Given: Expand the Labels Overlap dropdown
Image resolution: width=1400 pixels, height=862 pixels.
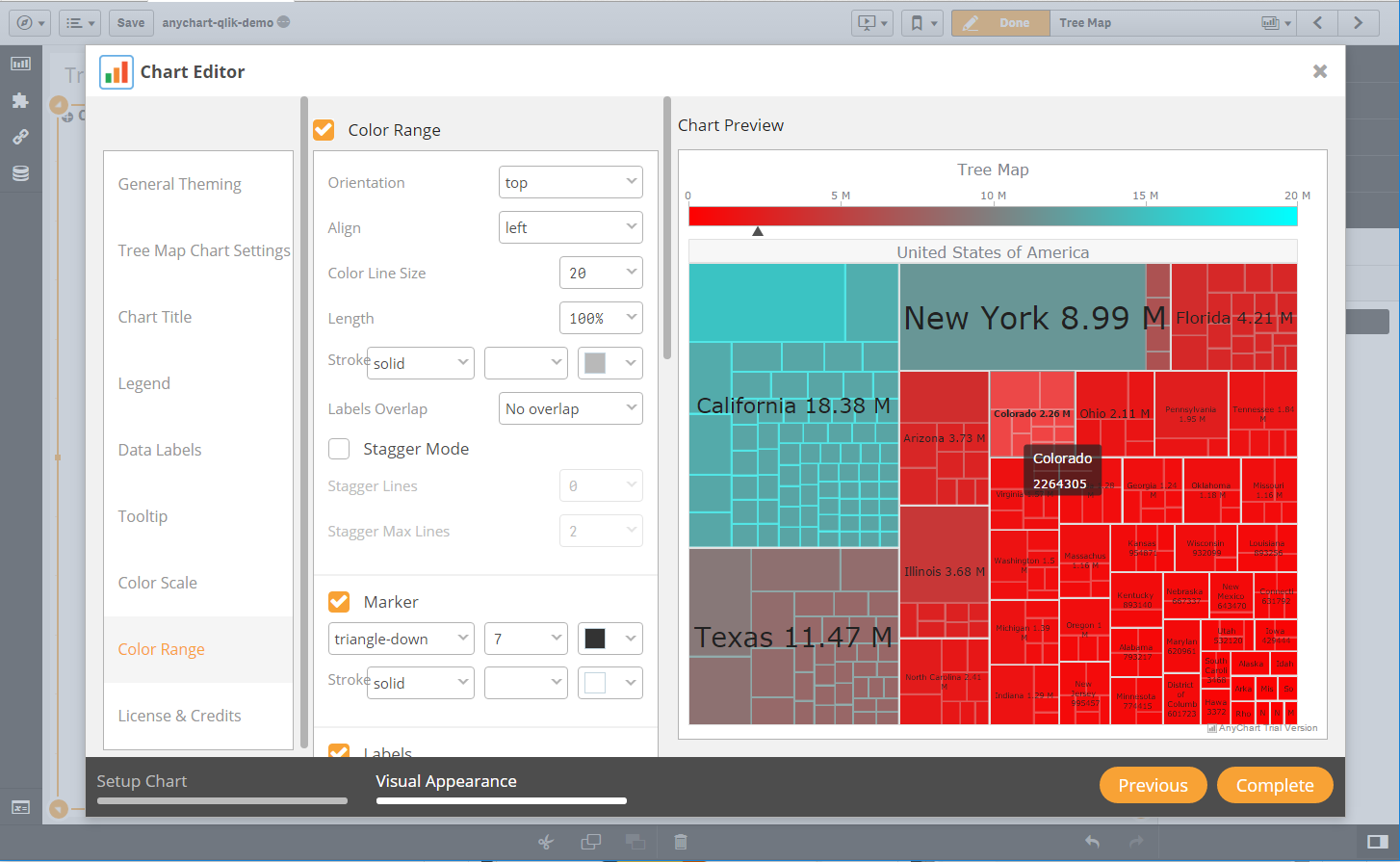Looking at the screenshot, I should [x=570, y=408].
